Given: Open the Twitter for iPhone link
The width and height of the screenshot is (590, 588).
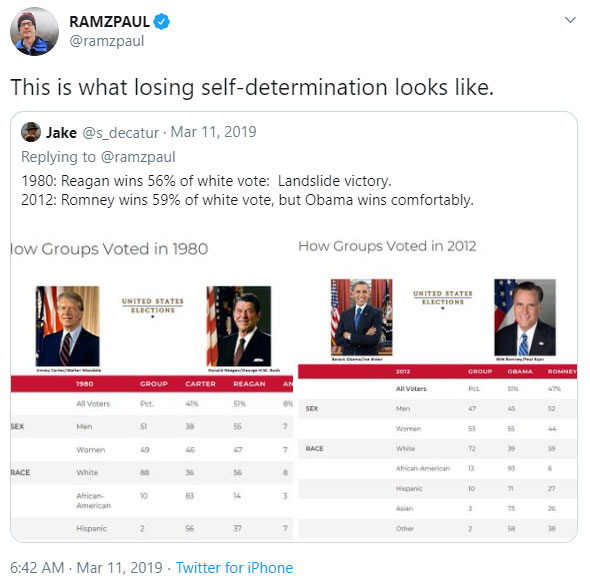Looking at the screenshot, I should point(234,568).
